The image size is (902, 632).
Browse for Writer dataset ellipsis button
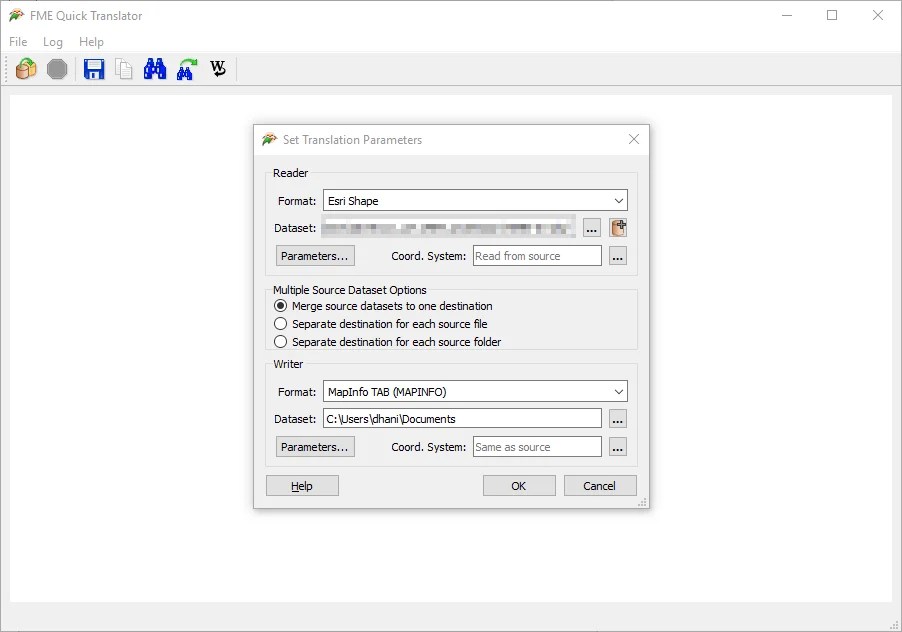coord(618,419)
